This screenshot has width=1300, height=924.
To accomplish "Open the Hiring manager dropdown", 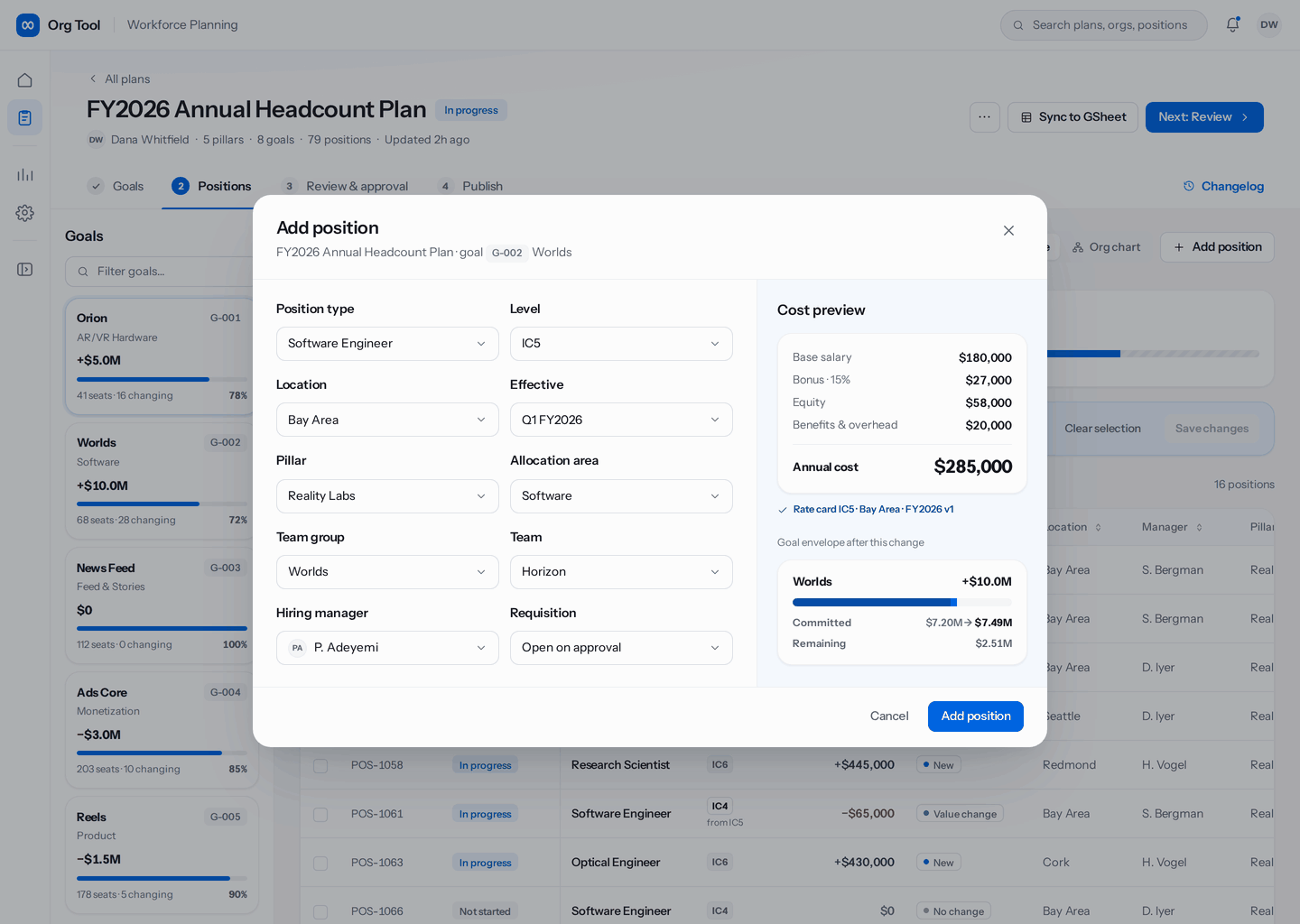I will pyautogui.click(x=387, y=648).
